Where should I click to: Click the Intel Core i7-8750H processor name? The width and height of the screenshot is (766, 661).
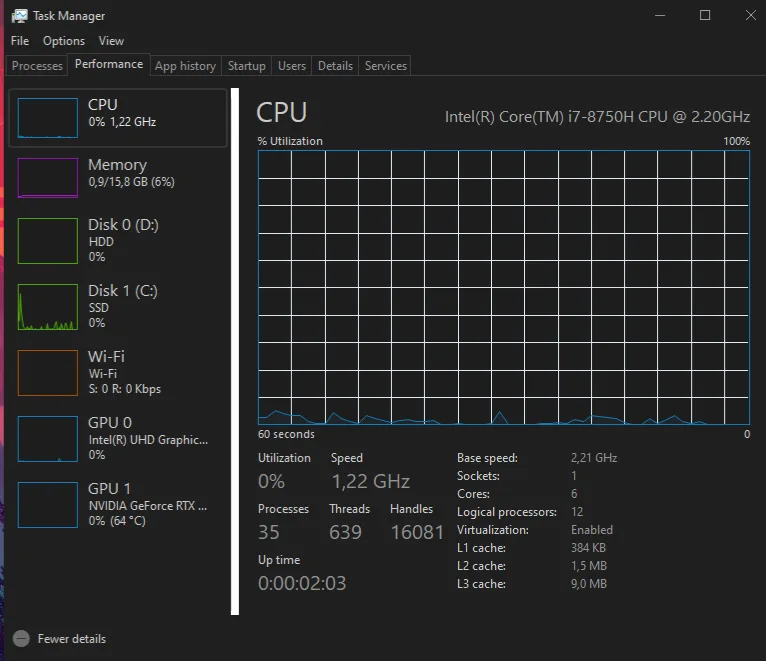tap(597, 117)
